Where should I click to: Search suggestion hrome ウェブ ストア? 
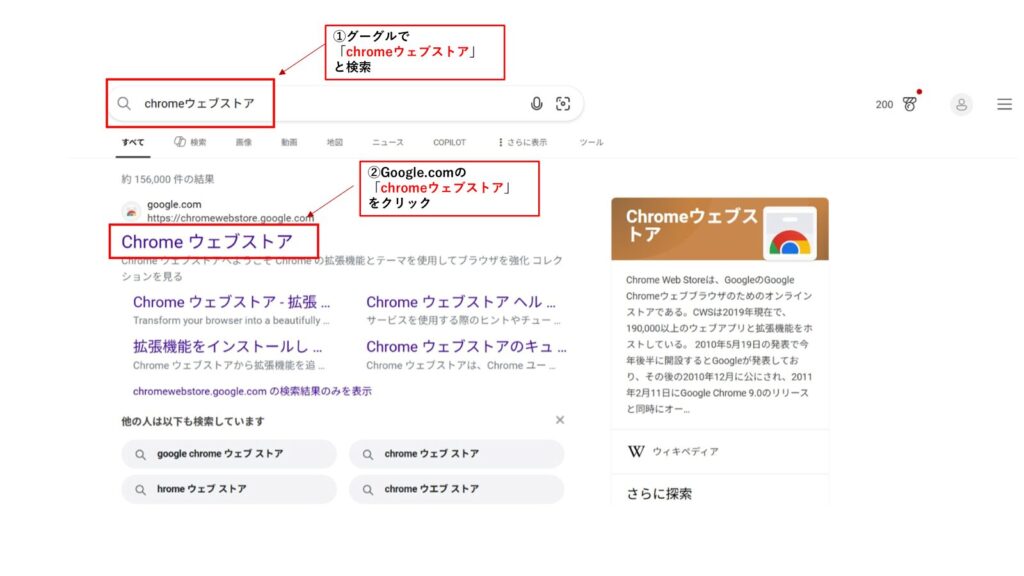point(229,489)
